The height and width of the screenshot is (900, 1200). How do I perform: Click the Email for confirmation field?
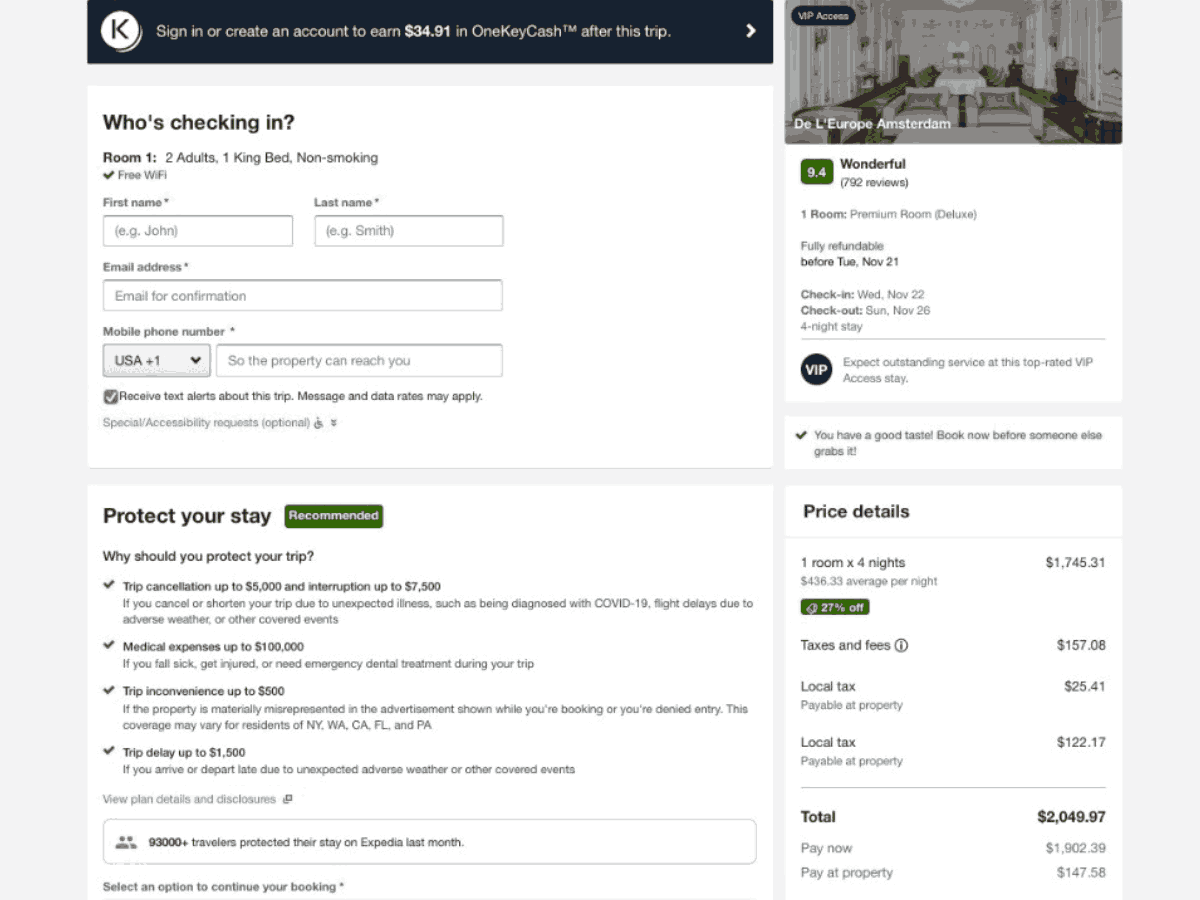302,295
